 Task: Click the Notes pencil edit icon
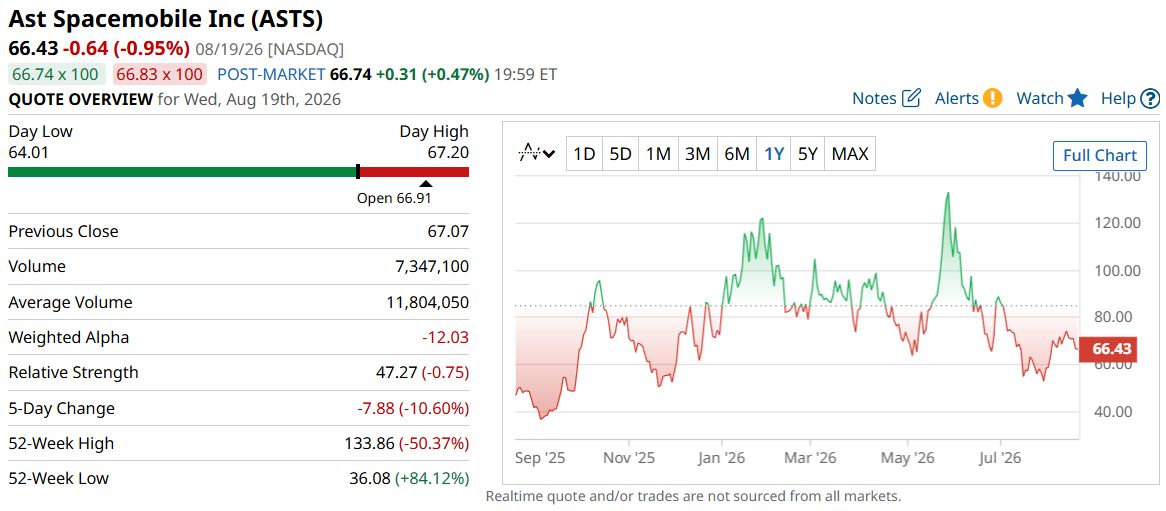pyautogui.click(x=911, y=98)
